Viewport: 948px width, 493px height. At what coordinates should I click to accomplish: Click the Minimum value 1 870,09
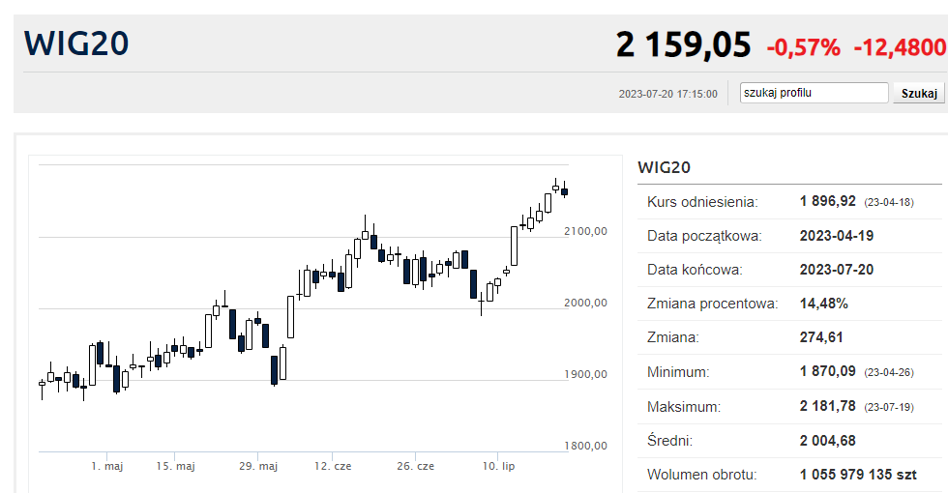[828, 371]
